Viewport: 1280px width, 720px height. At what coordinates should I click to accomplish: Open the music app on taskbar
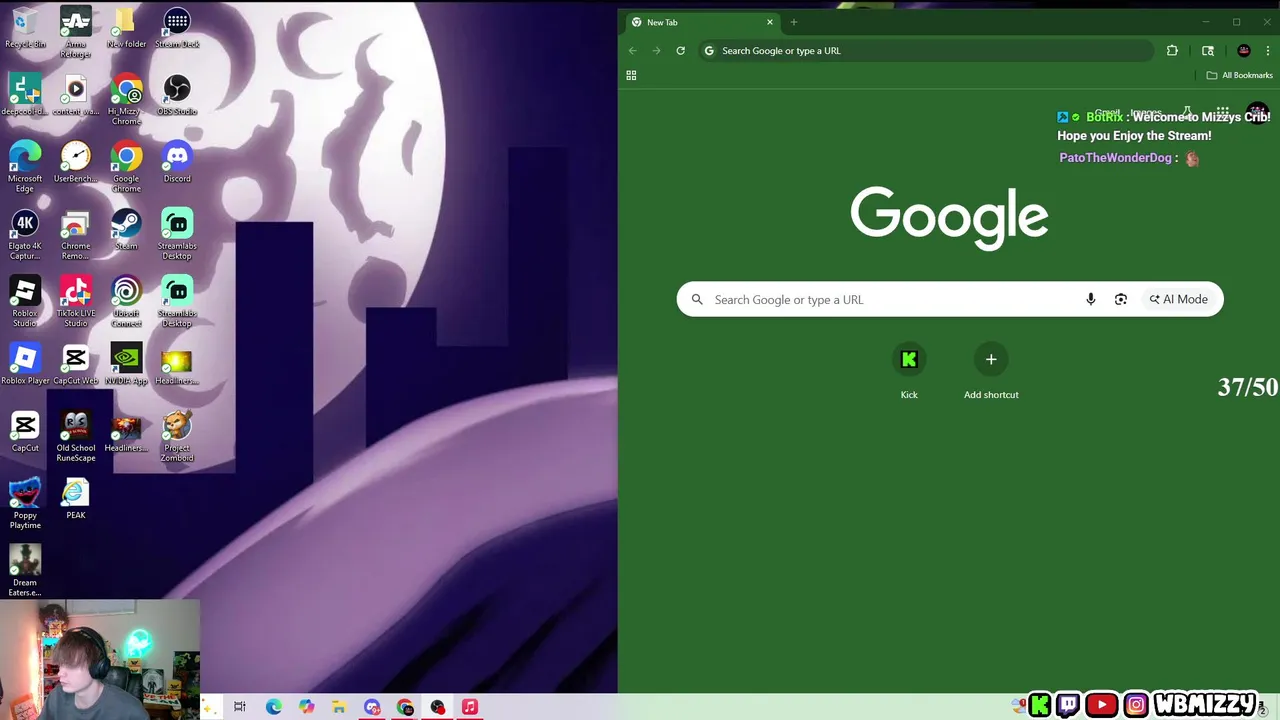[470, 707]
